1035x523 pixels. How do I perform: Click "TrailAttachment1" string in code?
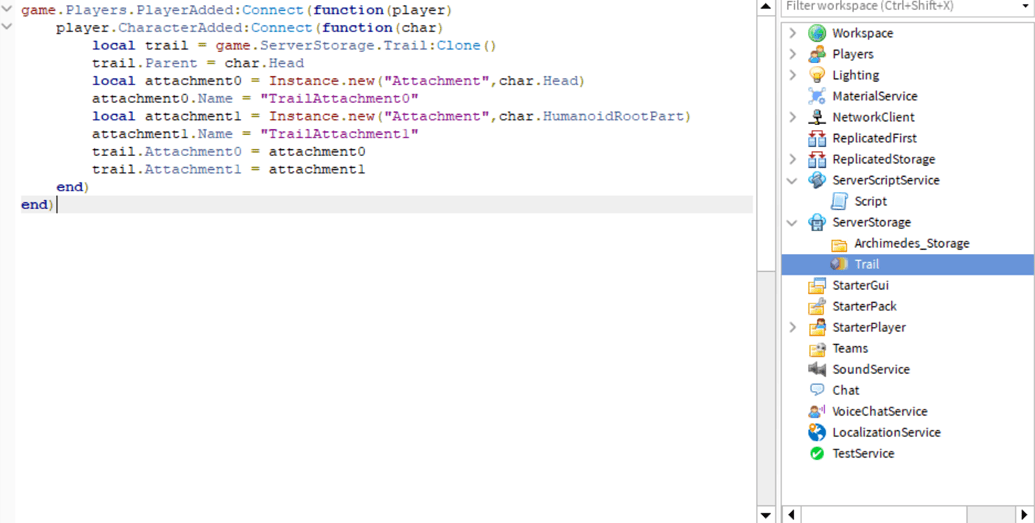point(339,134)
